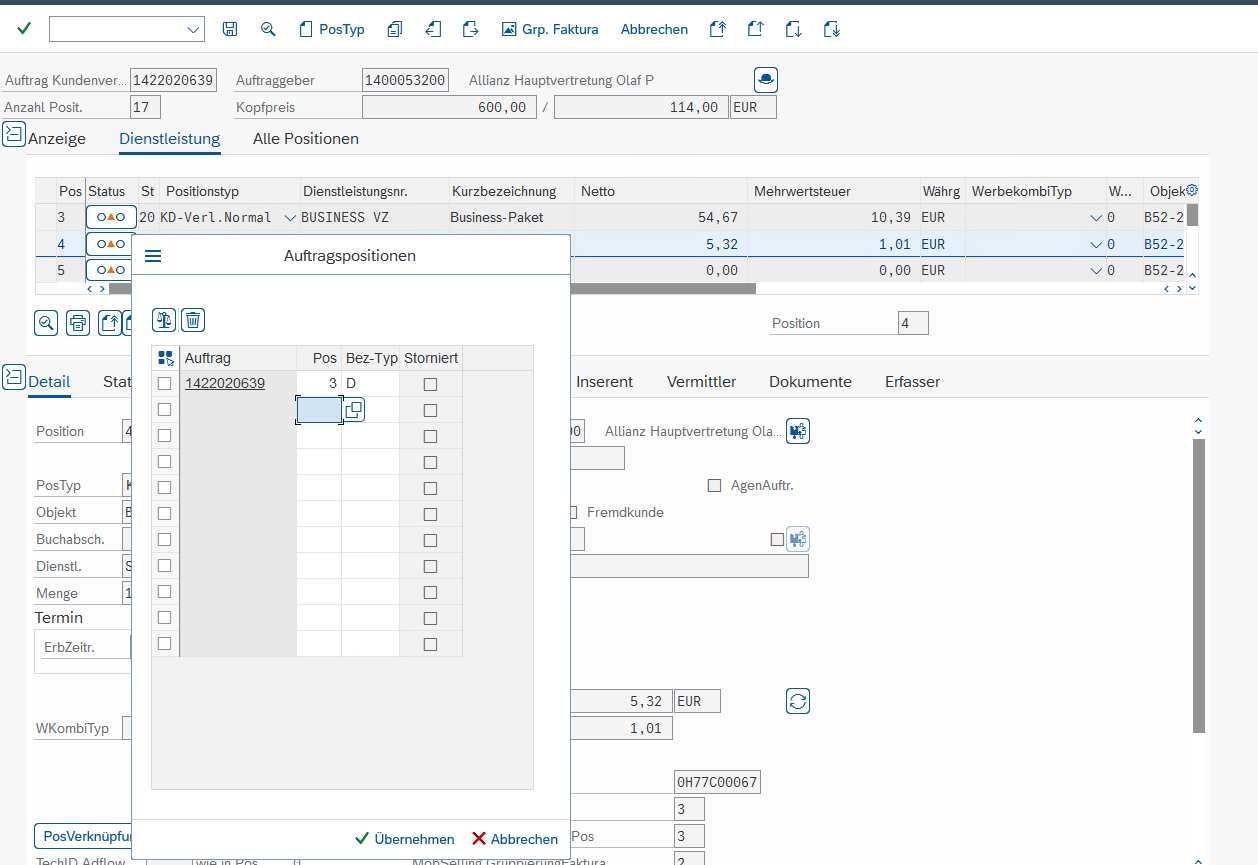The height and width of the screenshot is (865, 1258).
Task: Open the value help icon beside Pos cell
Action: (354, 410)
